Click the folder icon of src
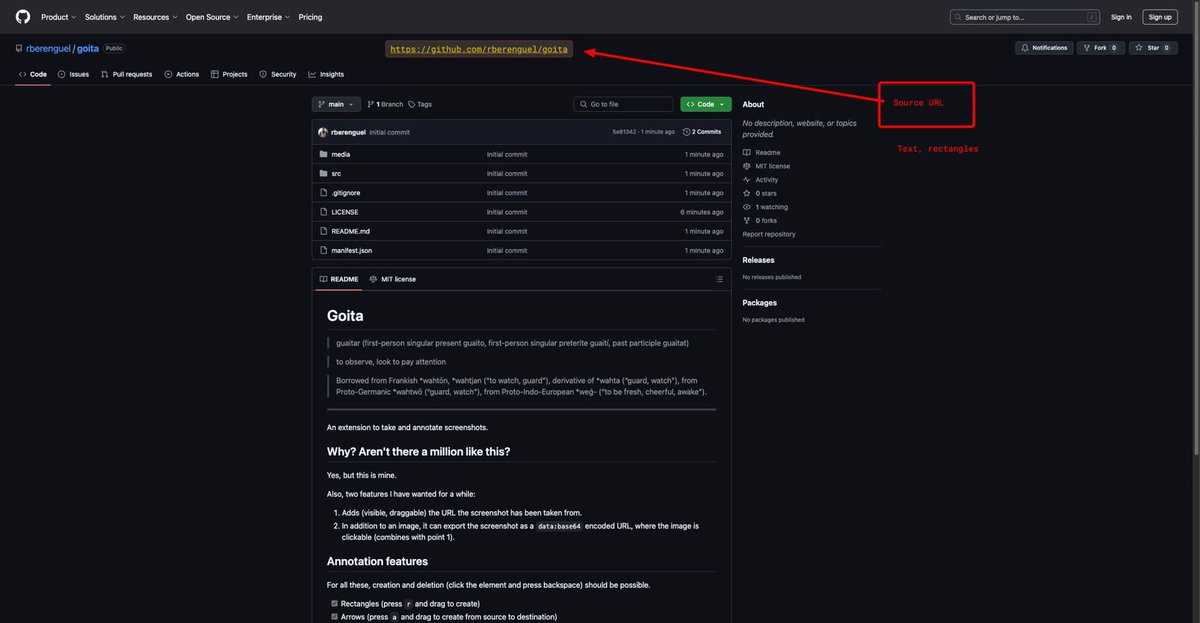This screenshot has width=1200, height=623. pyautogui.click(x=323, y=173)
